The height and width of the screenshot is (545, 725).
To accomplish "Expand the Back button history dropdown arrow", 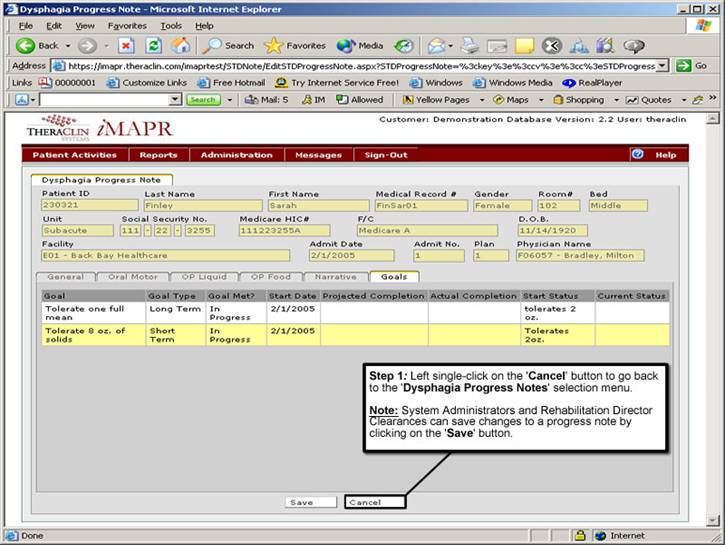I will pos(68,46).
